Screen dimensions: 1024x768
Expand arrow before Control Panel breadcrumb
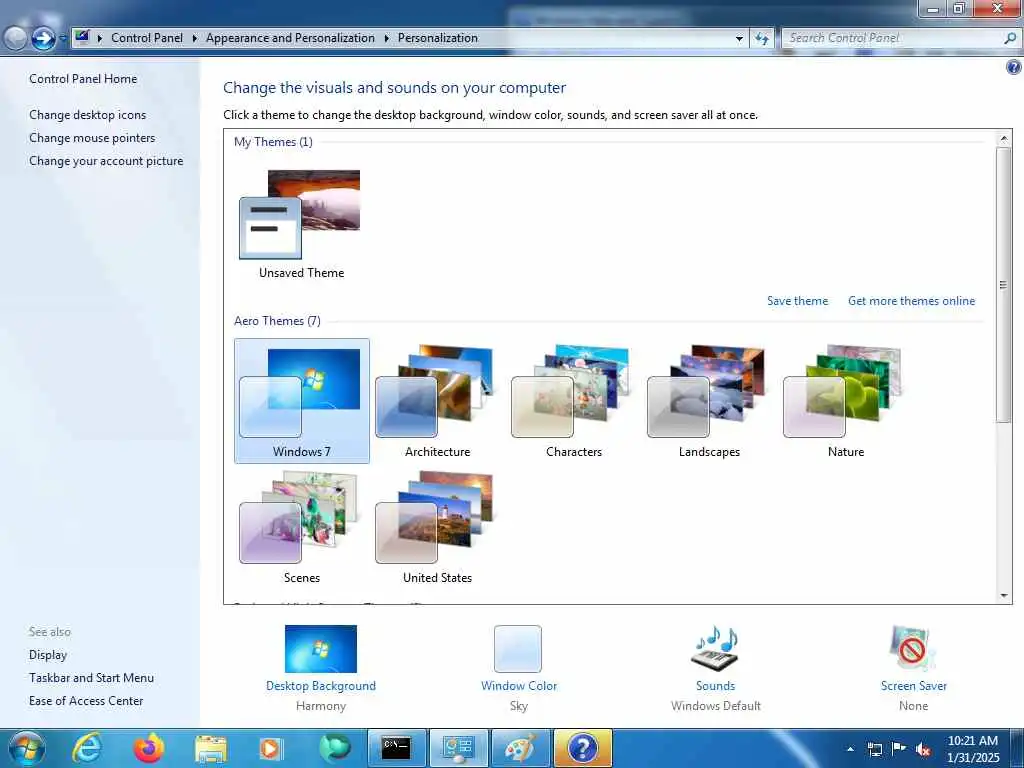[100, 39]
